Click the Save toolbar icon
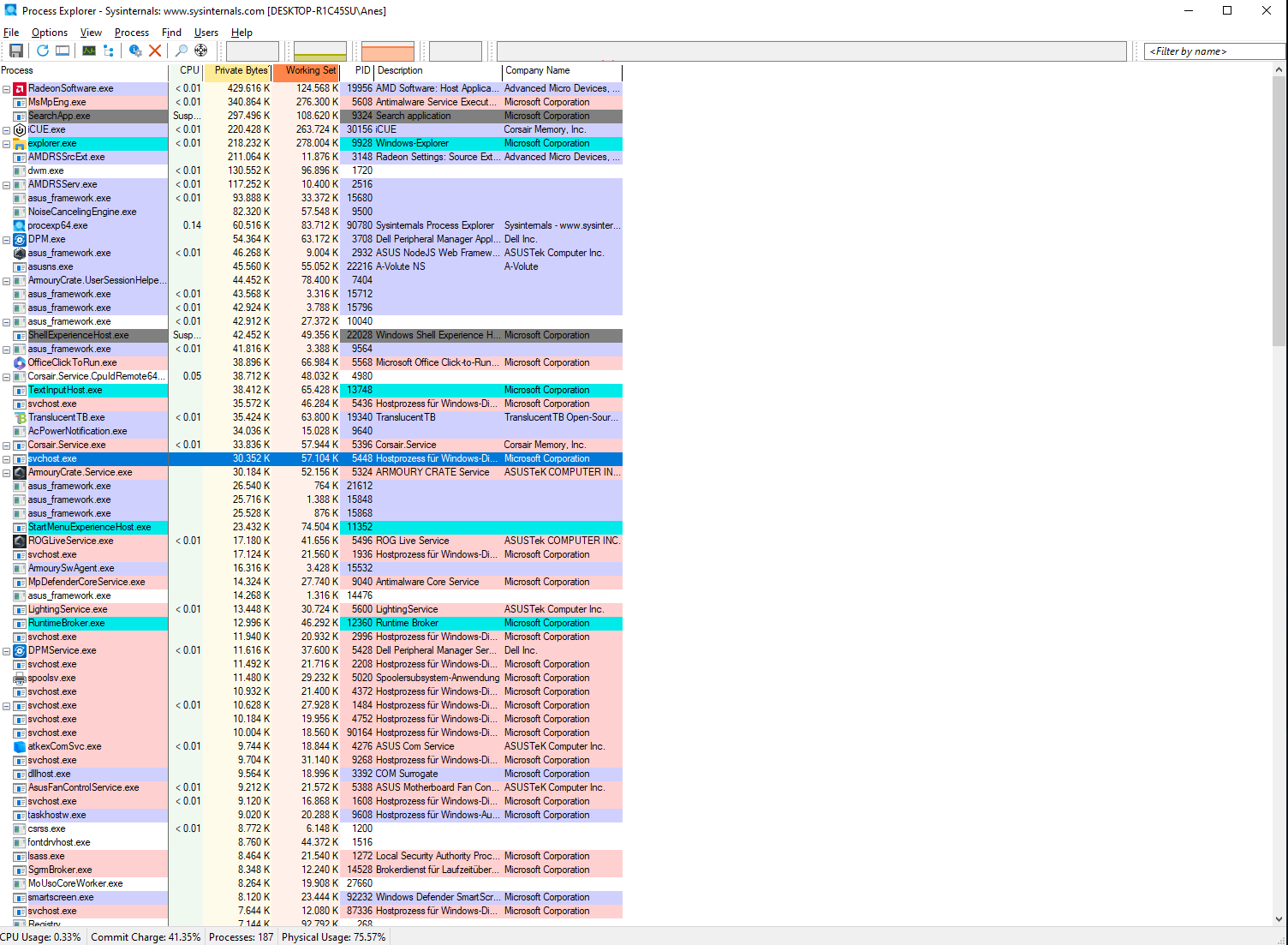This screenshot has height=945, width=1288. (15, 51)
